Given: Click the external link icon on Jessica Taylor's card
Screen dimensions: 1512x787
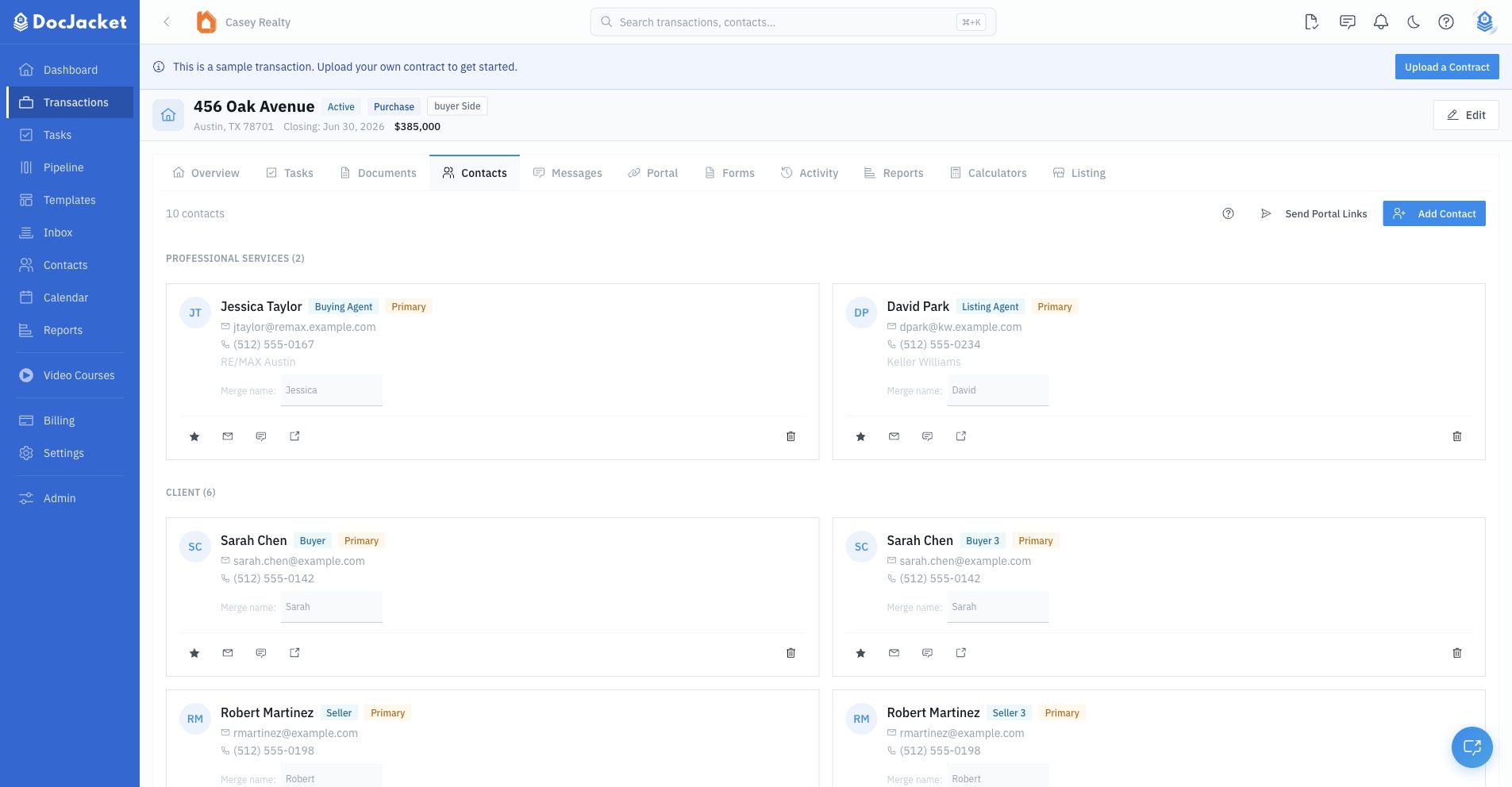Looking at the screenshot, I should point(294,436).
